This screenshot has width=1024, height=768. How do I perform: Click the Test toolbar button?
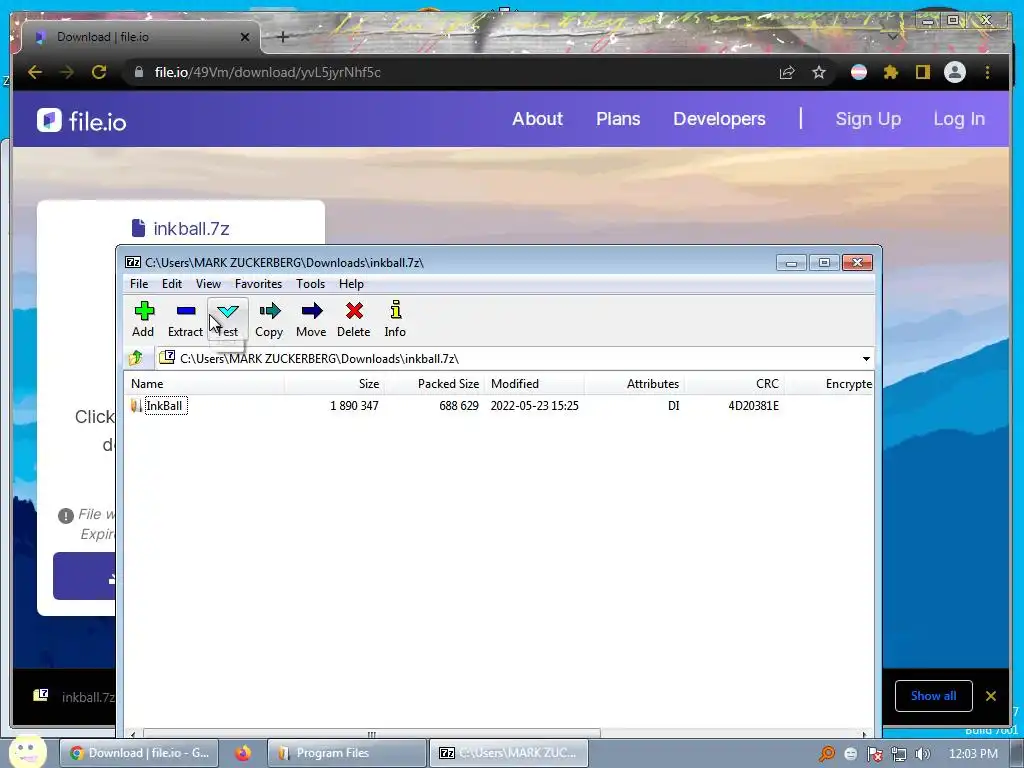[227, 319]
